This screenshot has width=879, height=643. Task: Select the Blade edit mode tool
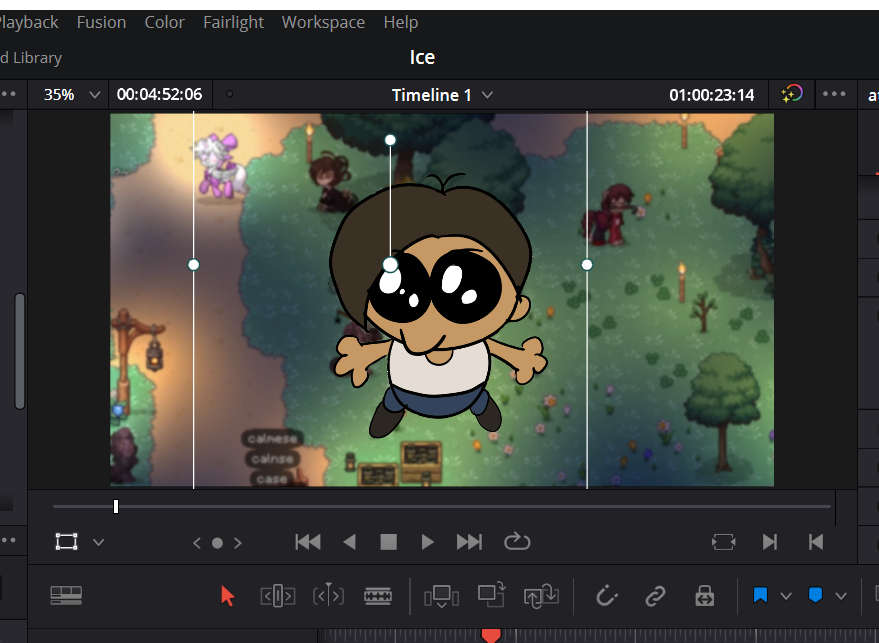pyautogui.click(x=378, y=596)
